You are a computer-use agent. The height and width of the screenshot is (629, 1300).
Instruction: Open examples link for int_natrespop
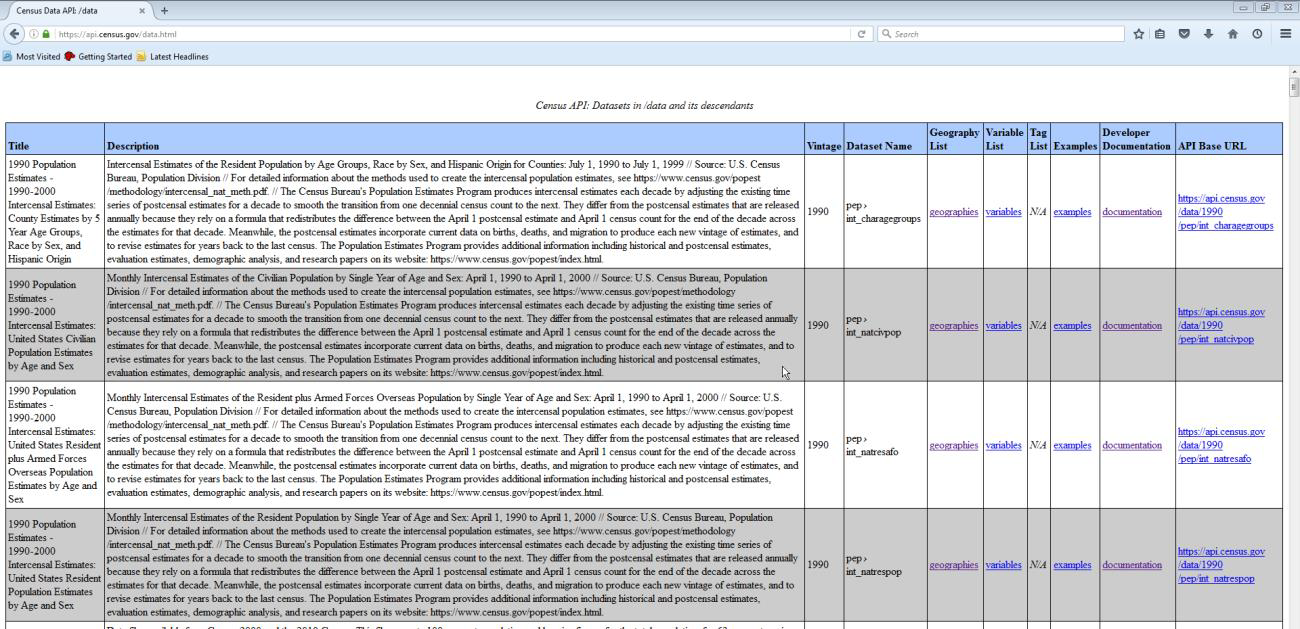1072,565
